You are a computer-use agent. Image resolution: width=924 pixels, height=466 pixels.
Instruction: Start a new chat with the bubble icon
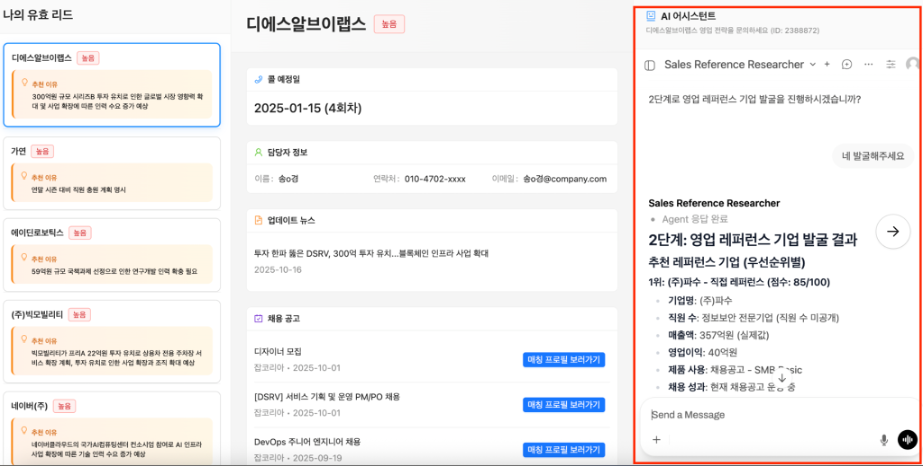(x=847, y=64)
